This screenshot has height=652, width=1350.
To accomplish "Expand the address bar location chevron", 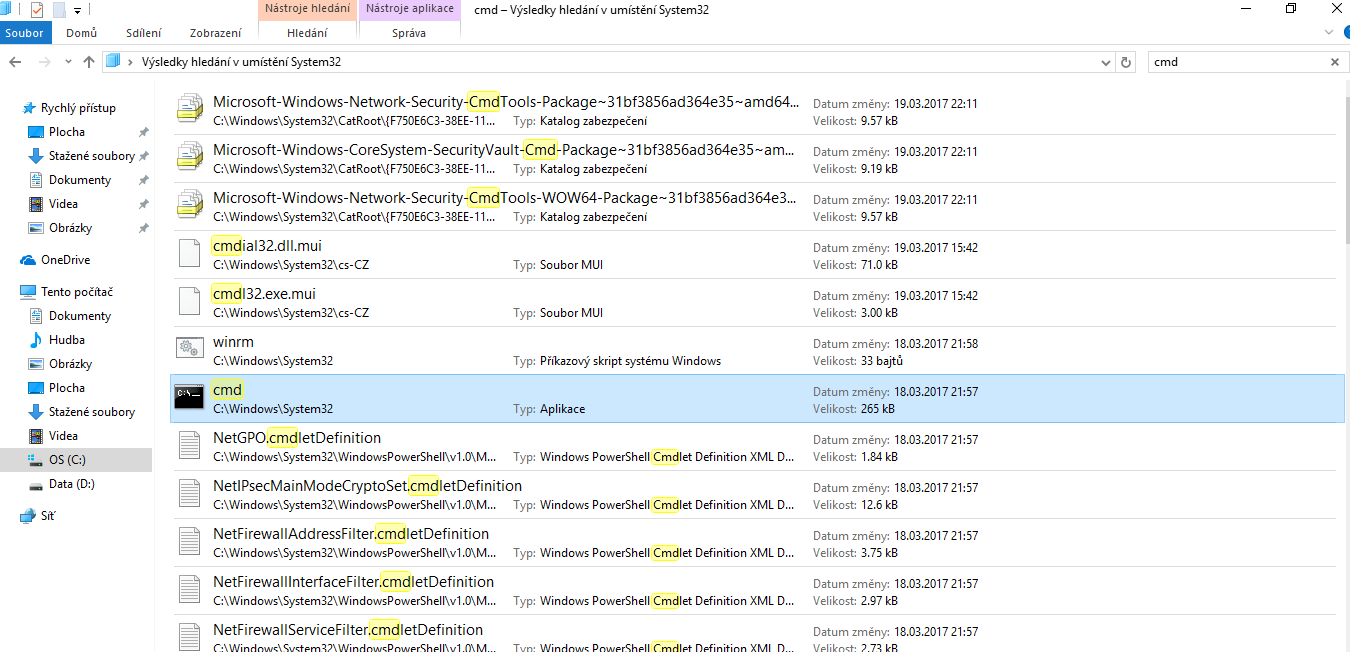I will [132, 62].
